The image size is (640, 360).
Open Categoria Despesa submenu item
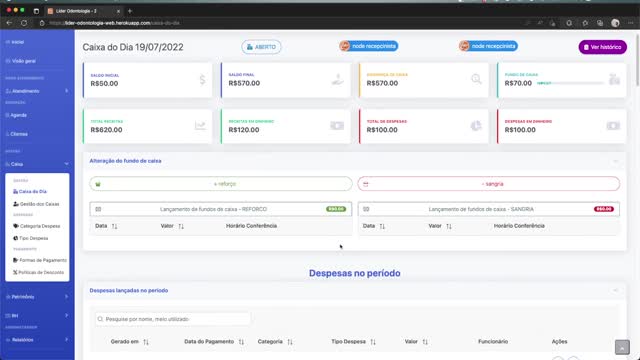[x=37, y=226]
